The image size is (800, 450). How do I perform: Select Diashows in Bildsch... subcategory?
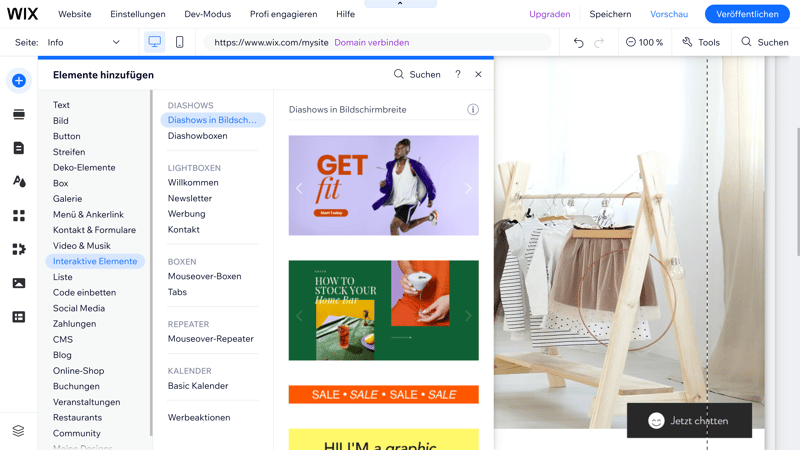213,120
